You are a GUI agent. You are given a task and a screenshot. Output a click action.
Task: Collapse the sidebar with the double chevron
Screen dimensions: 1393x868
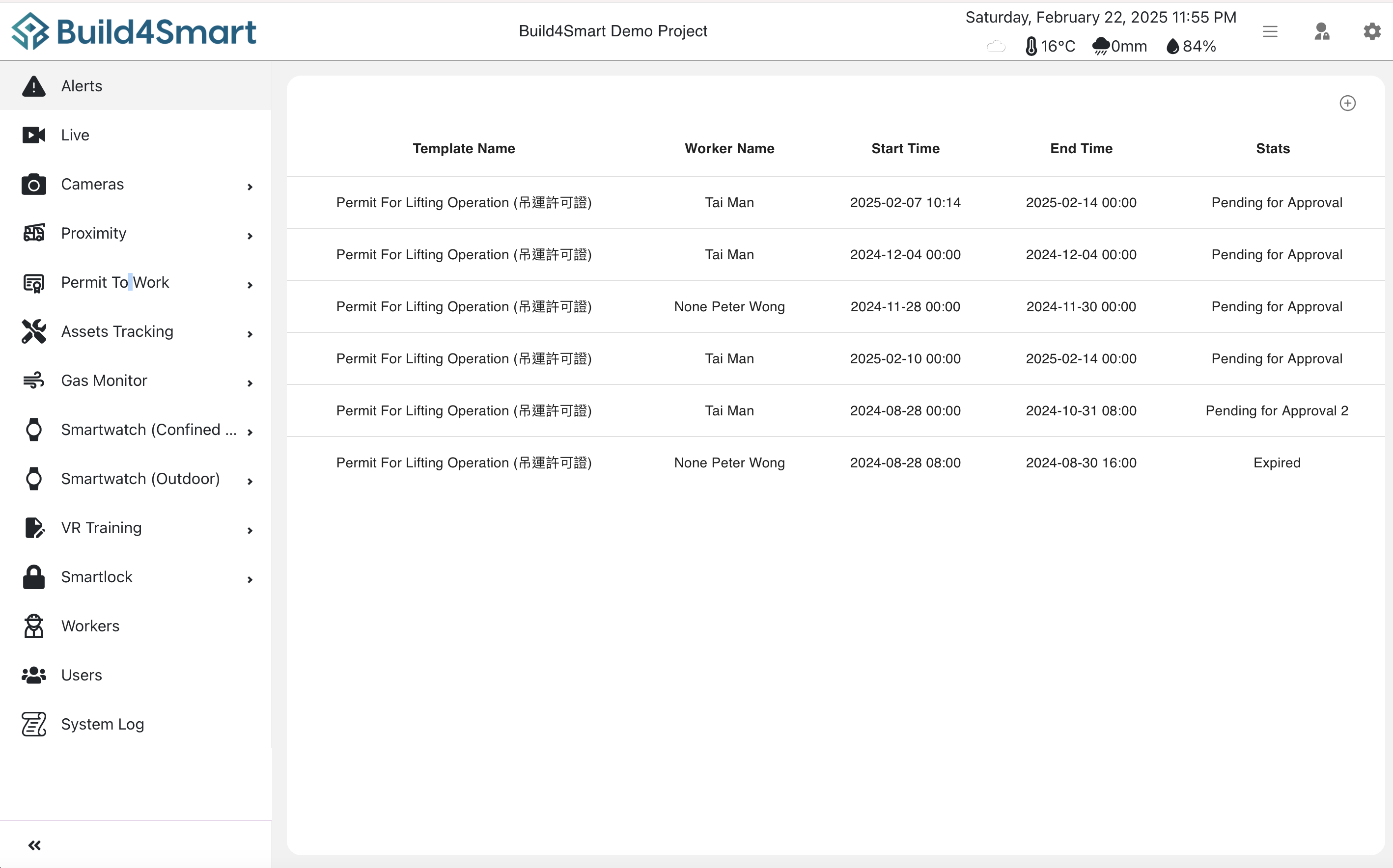point(34,844)
